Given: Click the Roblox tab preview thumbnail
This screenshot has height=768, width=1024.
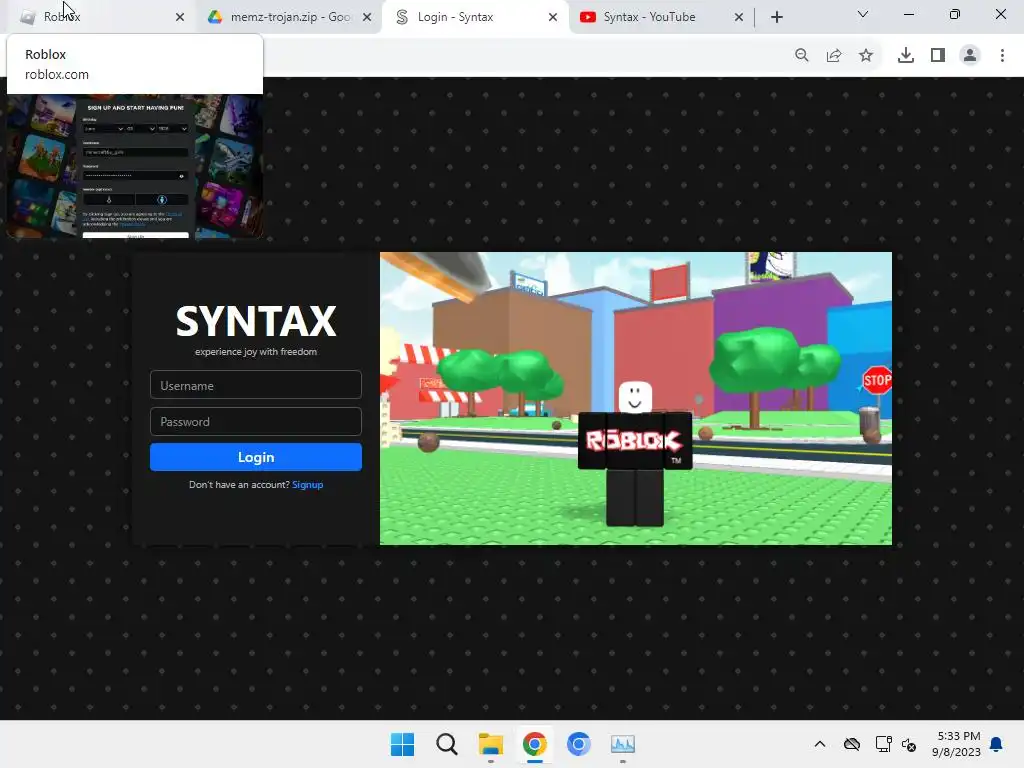Looking at the screenshot, I should click(135, 166).
